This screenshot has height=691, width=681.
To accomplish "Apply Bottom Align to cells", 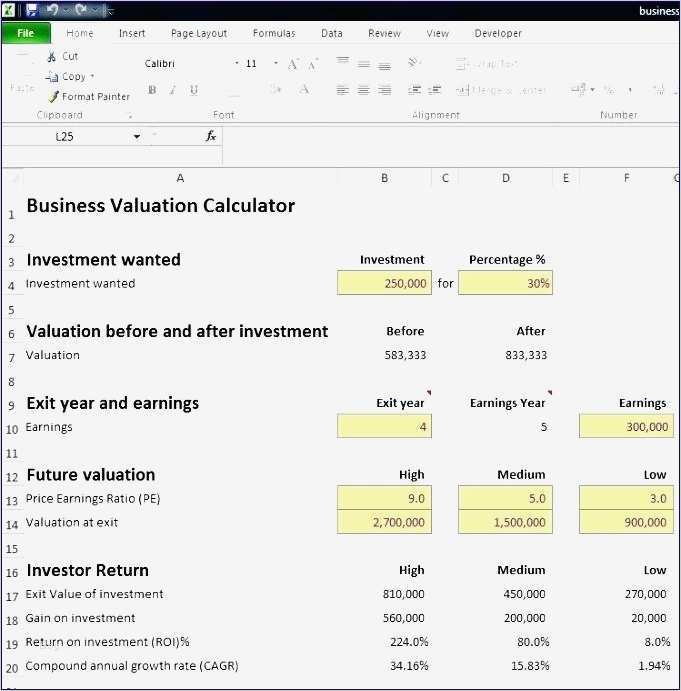I will click(384, 66).
